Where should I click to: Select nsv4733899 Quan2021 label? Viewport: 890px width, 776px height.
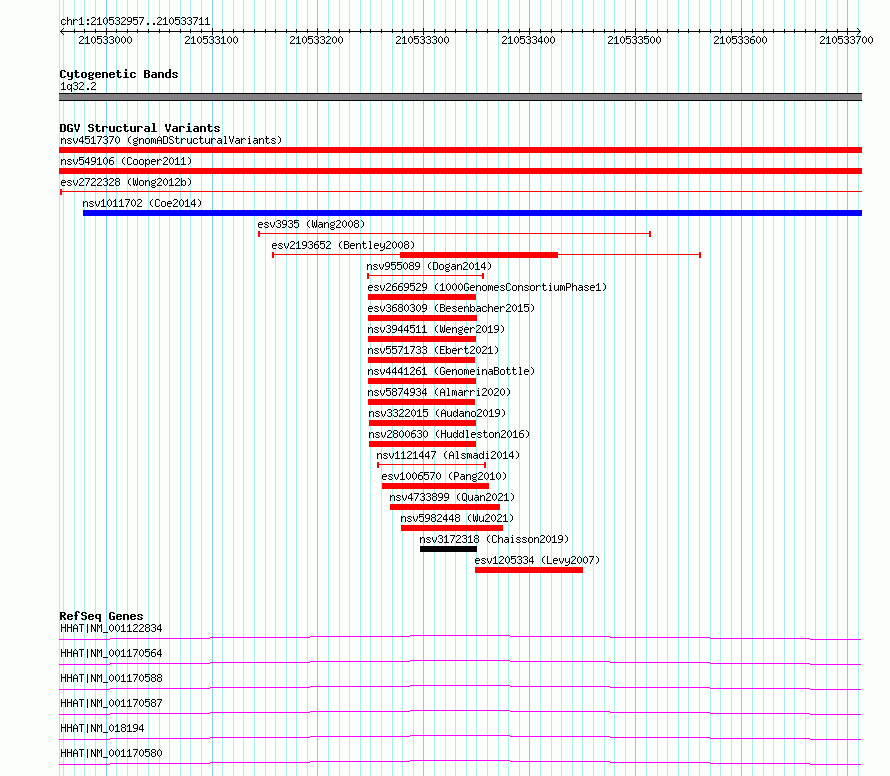[452, 497]
